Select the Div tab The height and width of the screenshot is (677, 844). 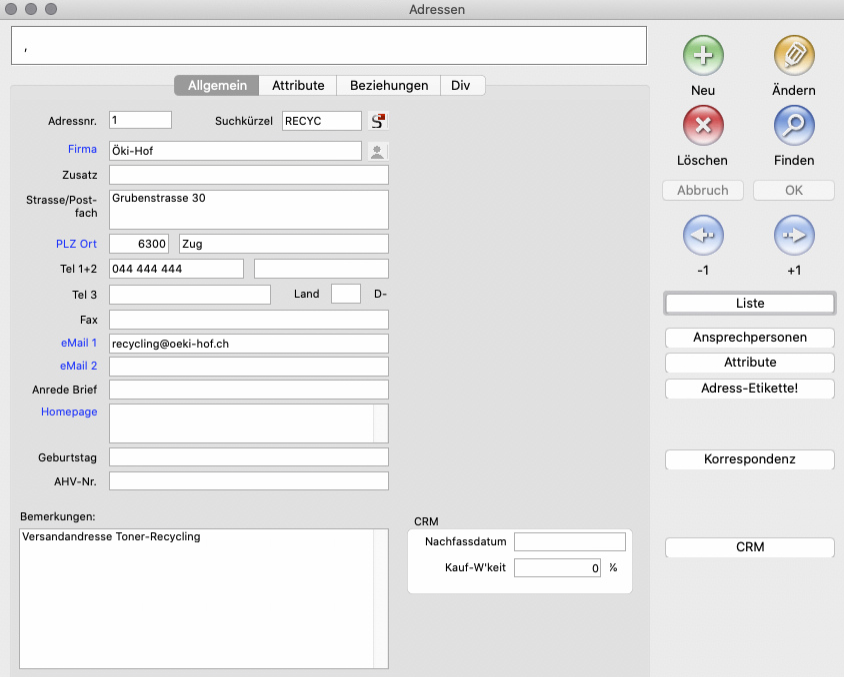461,86
